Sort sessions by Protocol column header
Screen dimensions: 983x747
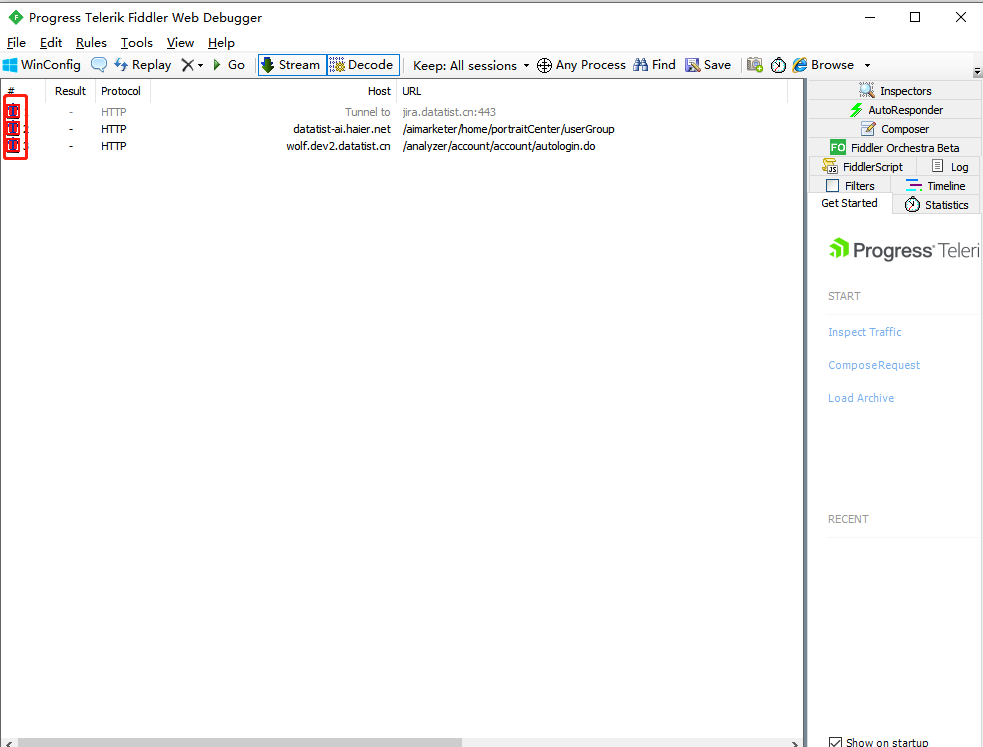click(121, 91)
